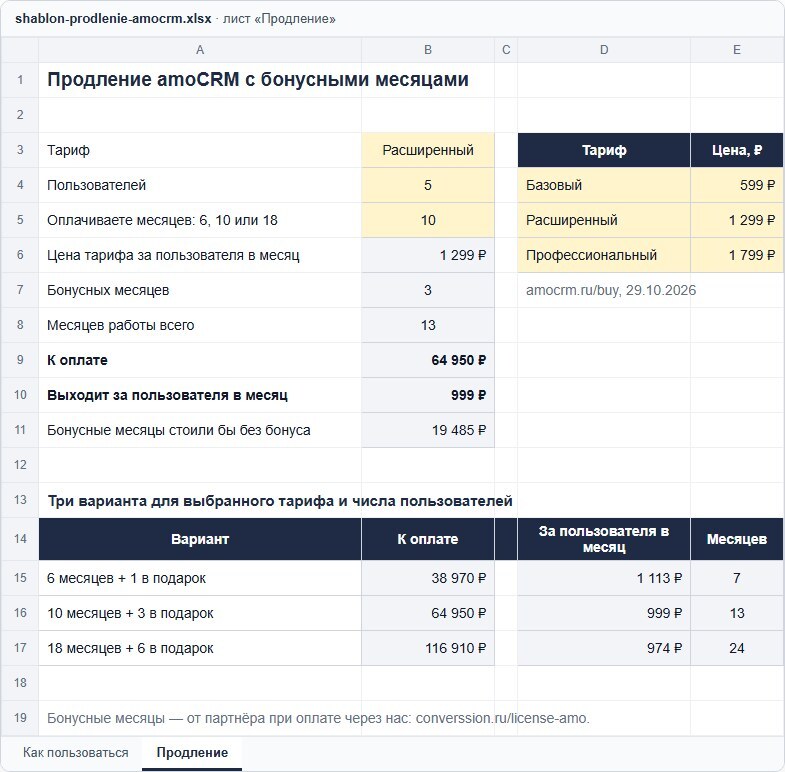Image resolution: width=785 pixels, height=772 pixels.
Task: Click the footnote mentioning converssion.ru/license-amo
Action: [x=318, y=718]
